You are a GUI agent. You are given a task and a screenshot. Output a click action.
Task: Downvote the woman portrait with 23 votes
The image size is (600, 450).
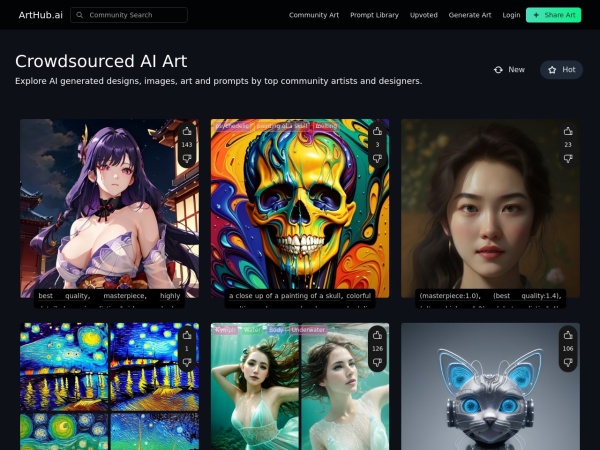(x=568, y=158)
